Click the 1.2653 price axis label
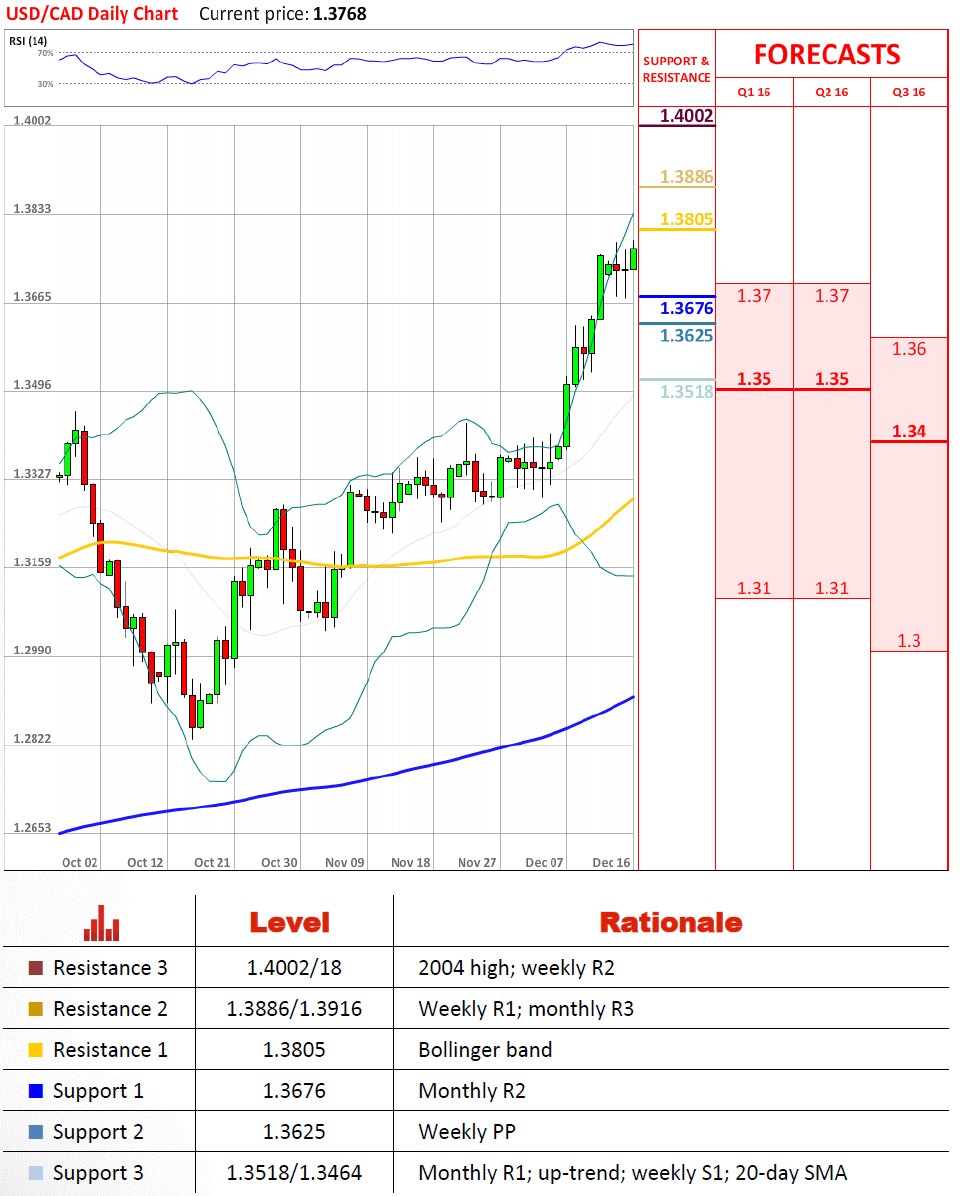 pos(32,828)
